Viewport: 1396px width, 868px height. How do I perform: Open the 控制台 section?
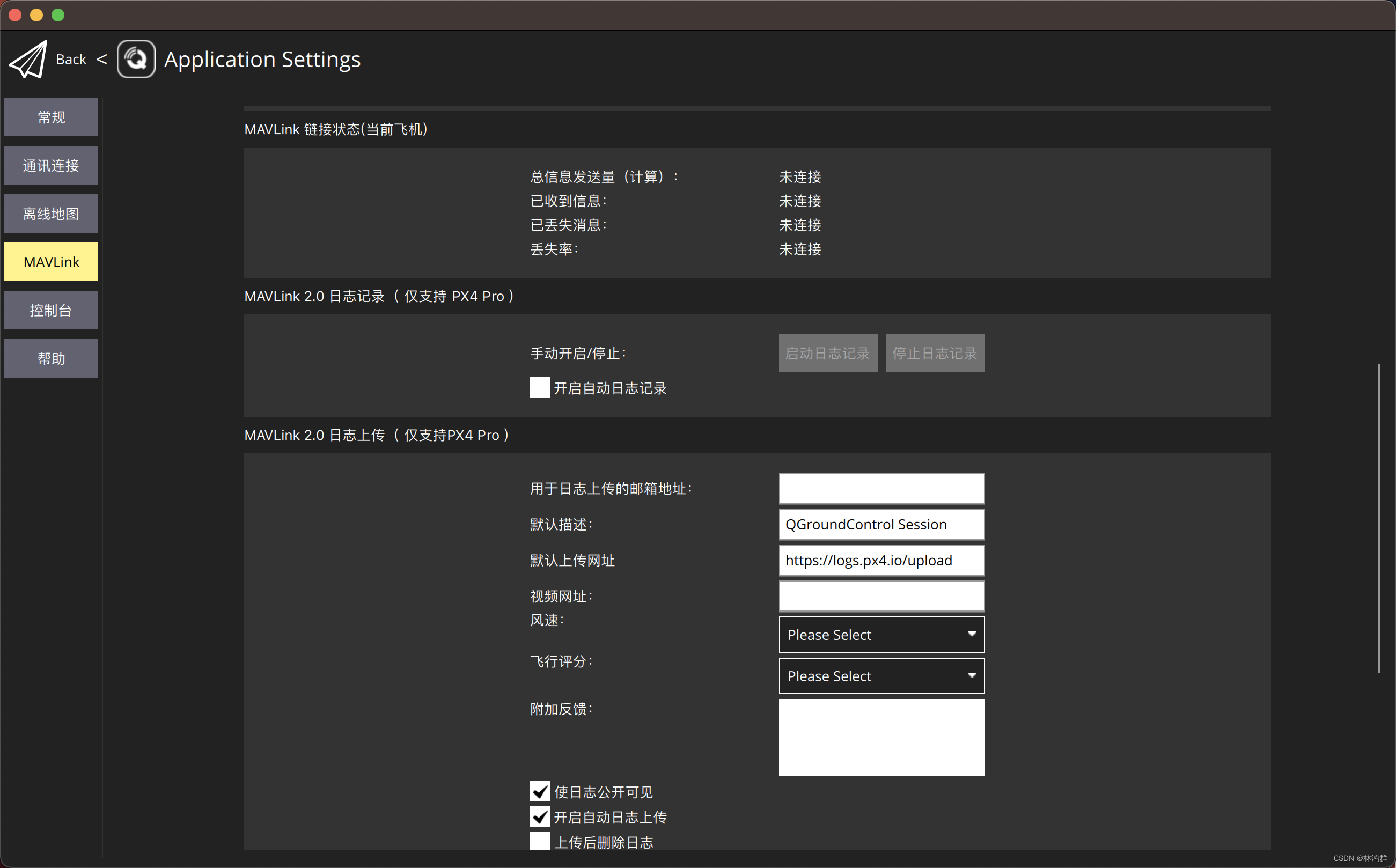click(50, 310)
